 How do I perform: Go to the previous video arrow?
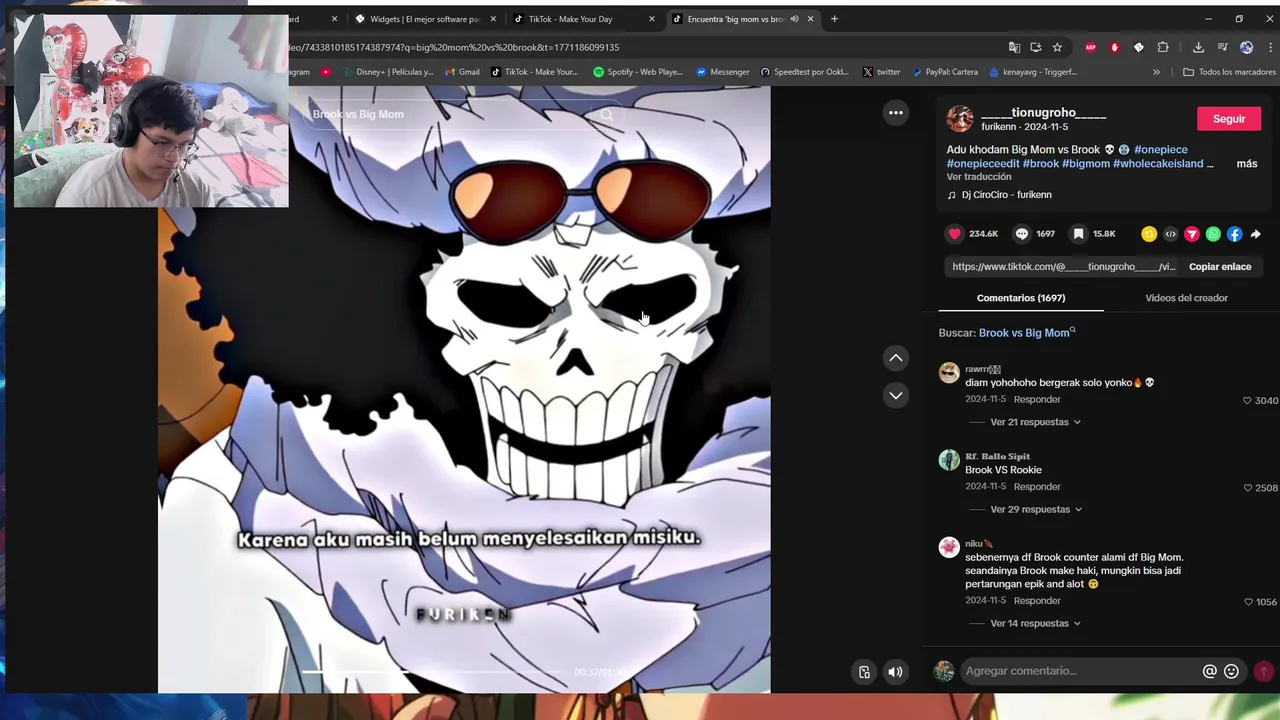[x=896, y=358]
